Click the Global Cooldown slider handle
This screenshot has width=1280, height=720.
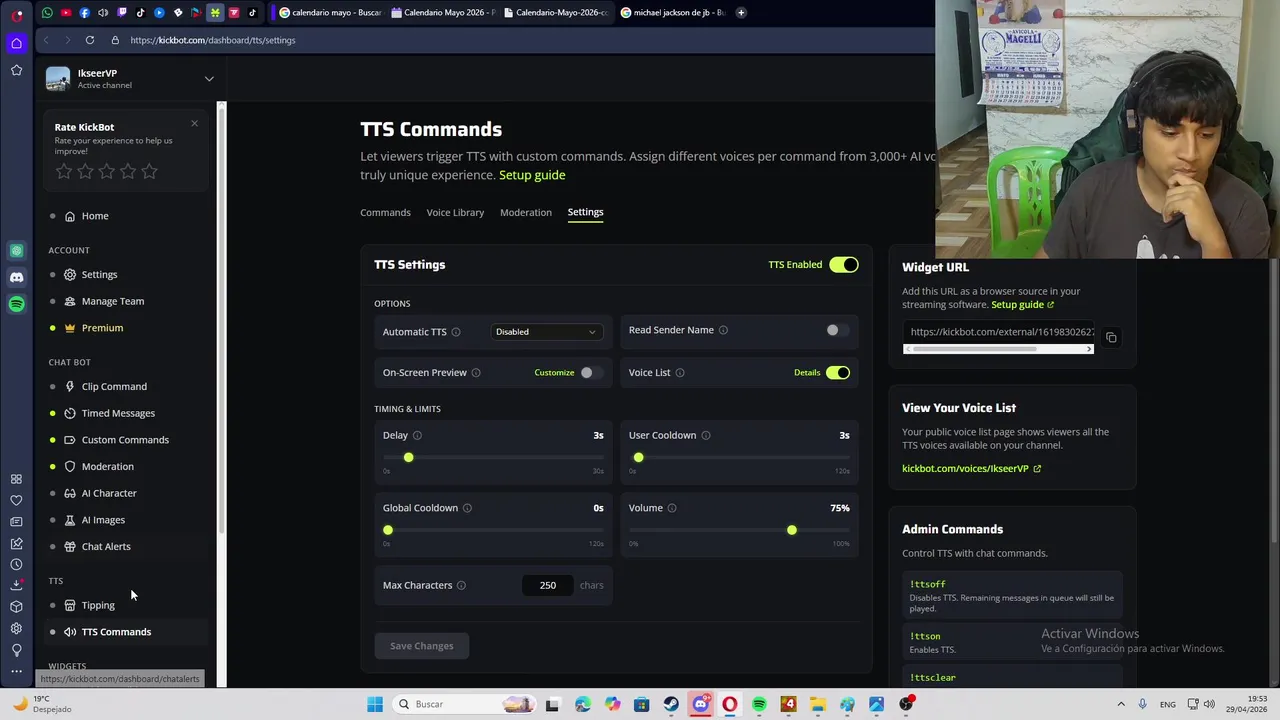click(x=388, y=530)
